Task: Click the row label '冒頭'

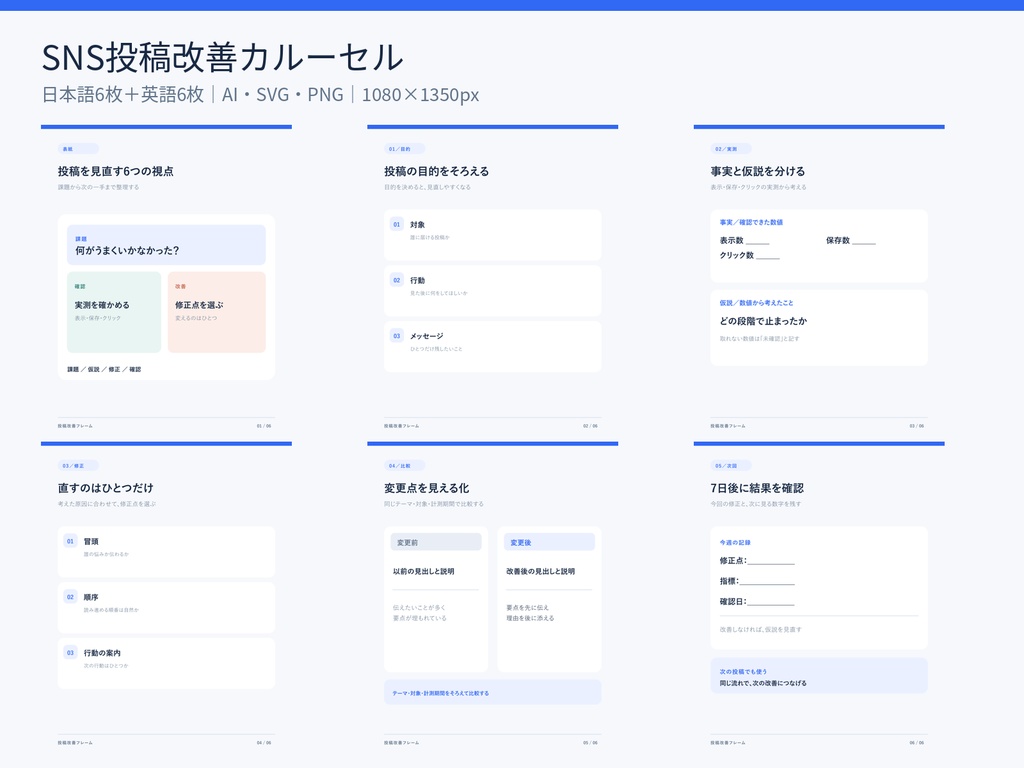Action: 91,541
